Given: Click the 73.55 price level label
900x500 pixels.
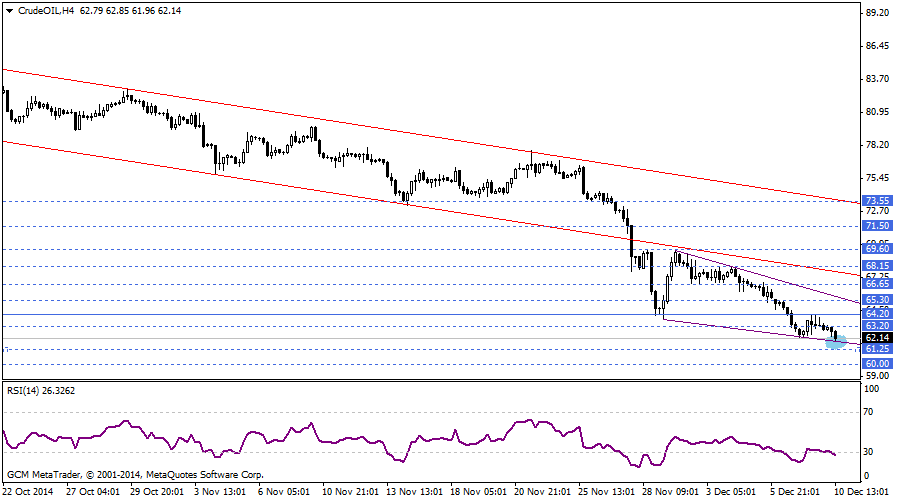Looking at the screenshot, I should click(x=876, y=200).
